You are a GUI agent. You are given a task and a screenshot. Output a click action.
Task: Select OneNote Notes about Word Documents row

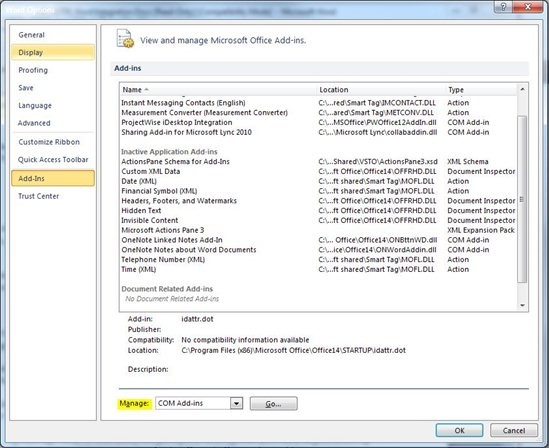click(318, 250)
